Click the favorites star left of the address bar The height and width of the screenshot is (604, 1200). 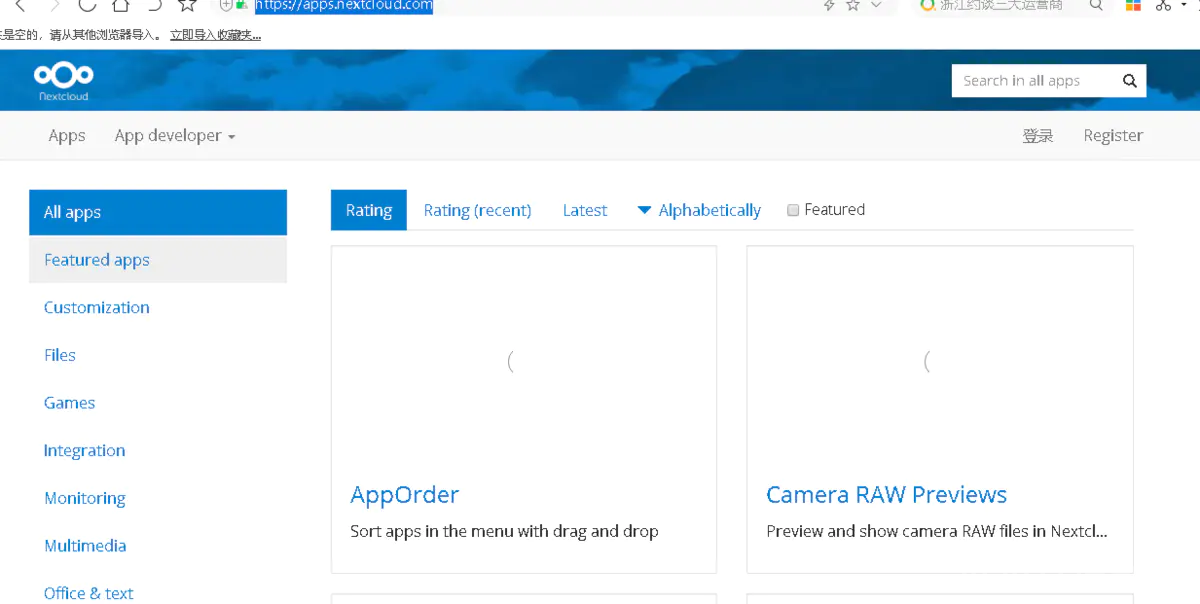coord(187,5)
